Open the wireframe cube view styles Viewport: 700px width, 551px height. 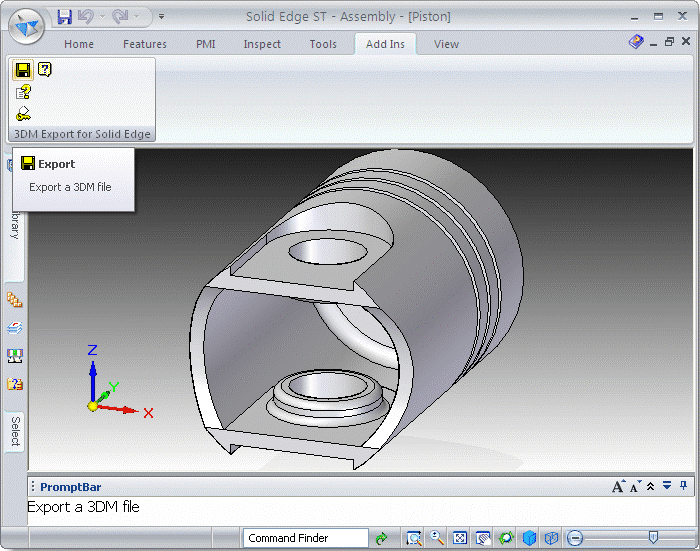pos(551,538)
